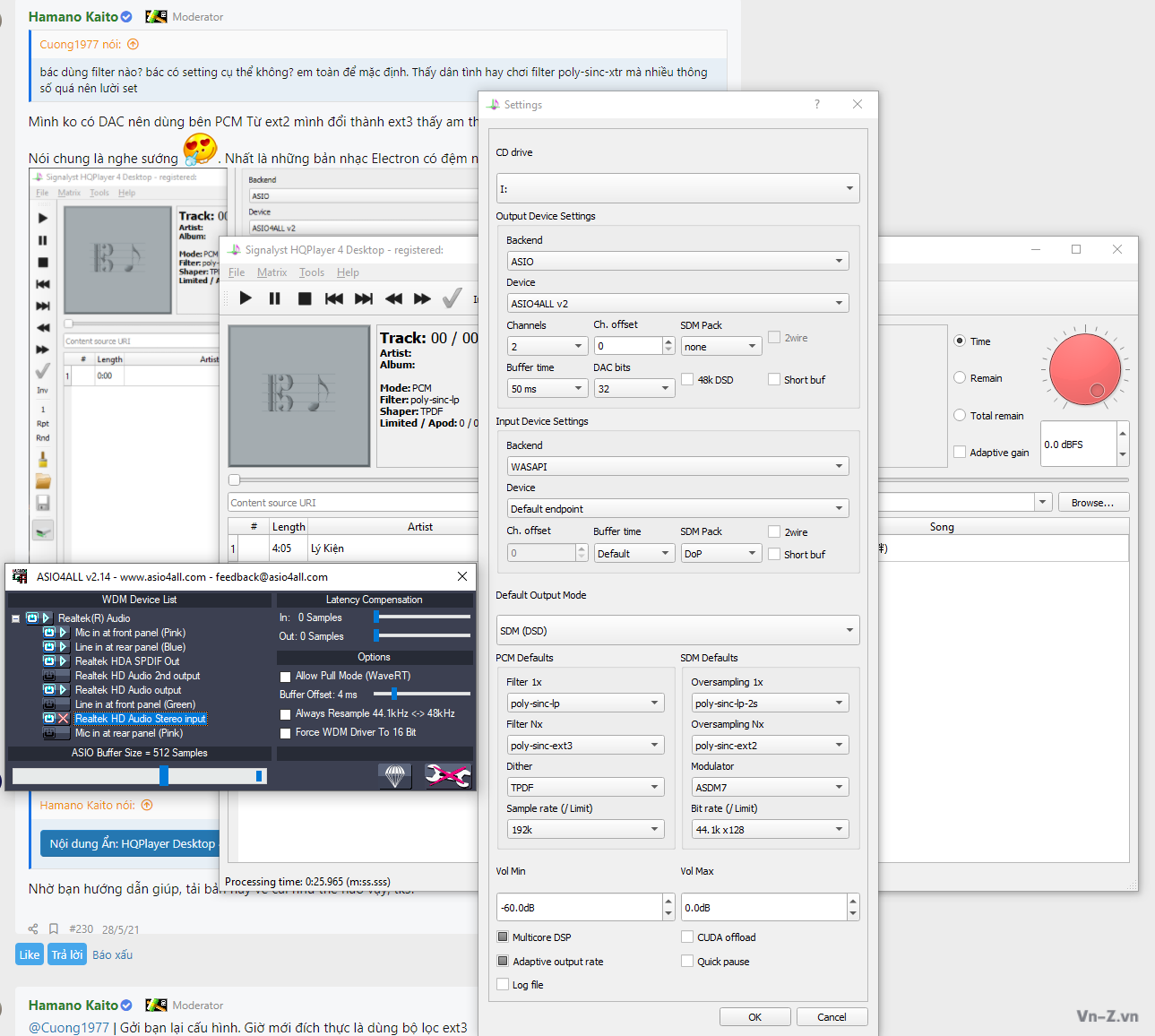Click the album art placeholder in HQPlayer
Viewport: 1155px width, 1036px height.
click(x=299, y=395)
